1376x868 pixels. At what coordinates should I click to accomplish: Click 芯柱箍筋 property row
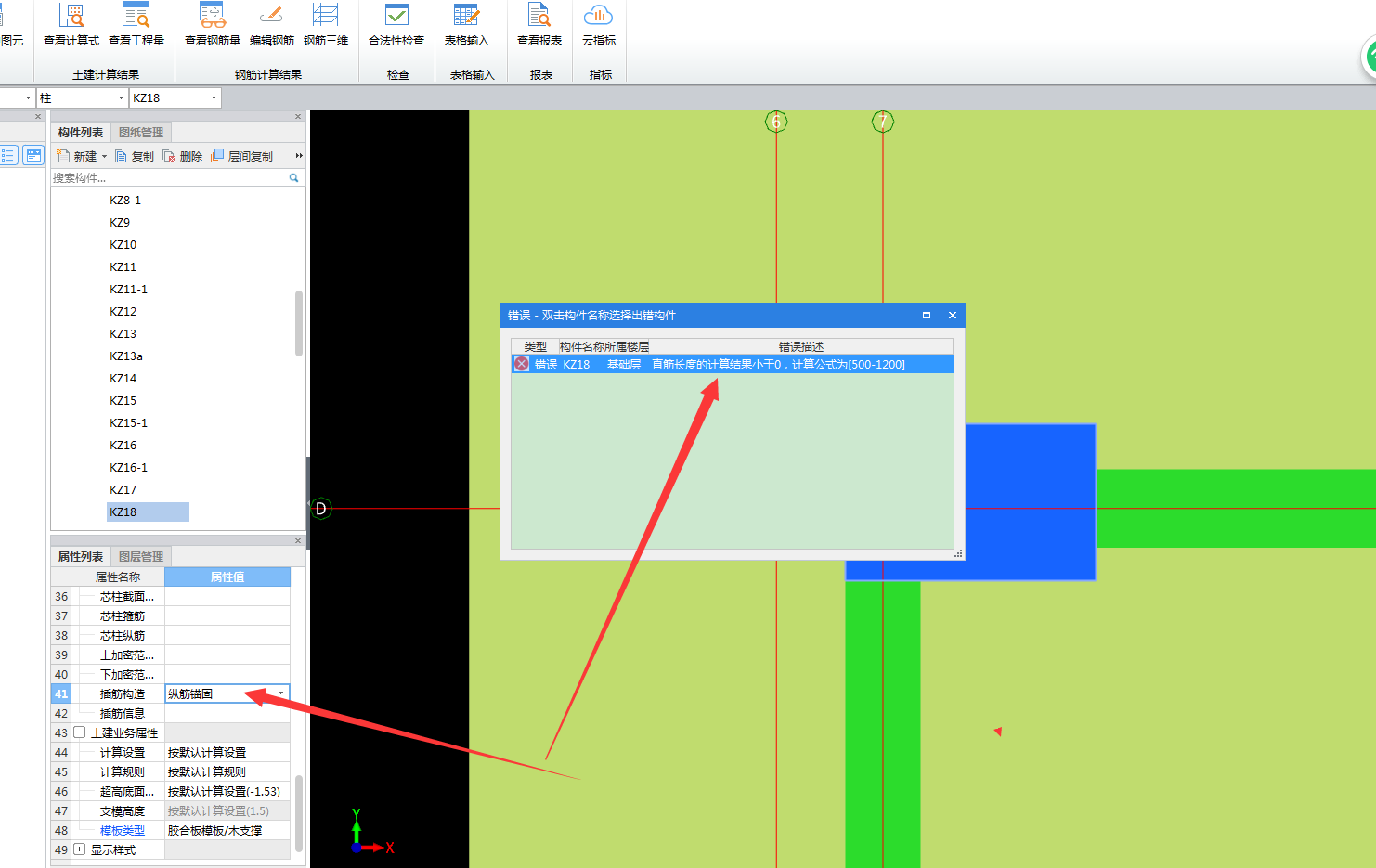[171, 615]
